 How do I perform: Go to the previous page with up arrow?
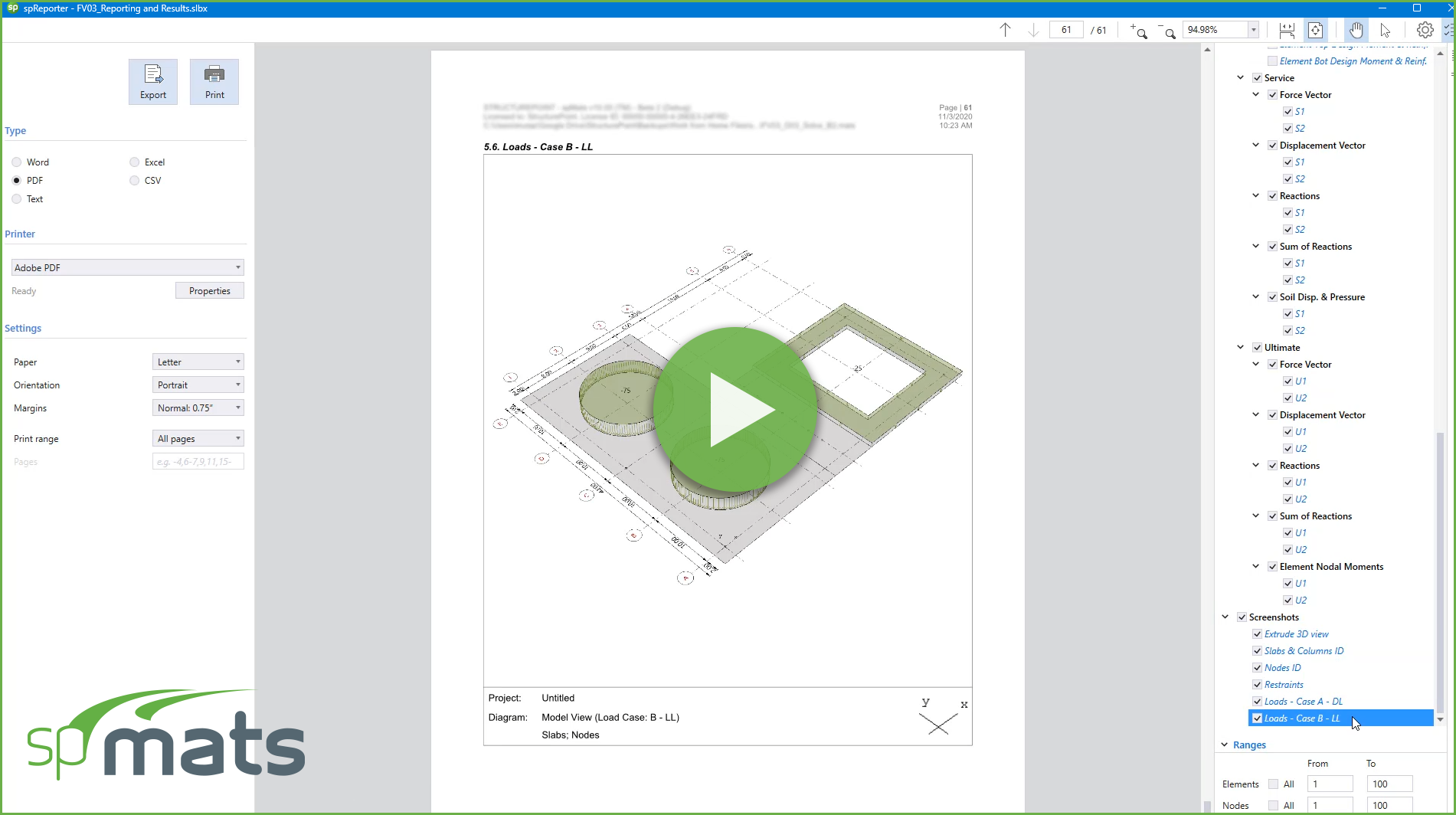point(1005,30)
